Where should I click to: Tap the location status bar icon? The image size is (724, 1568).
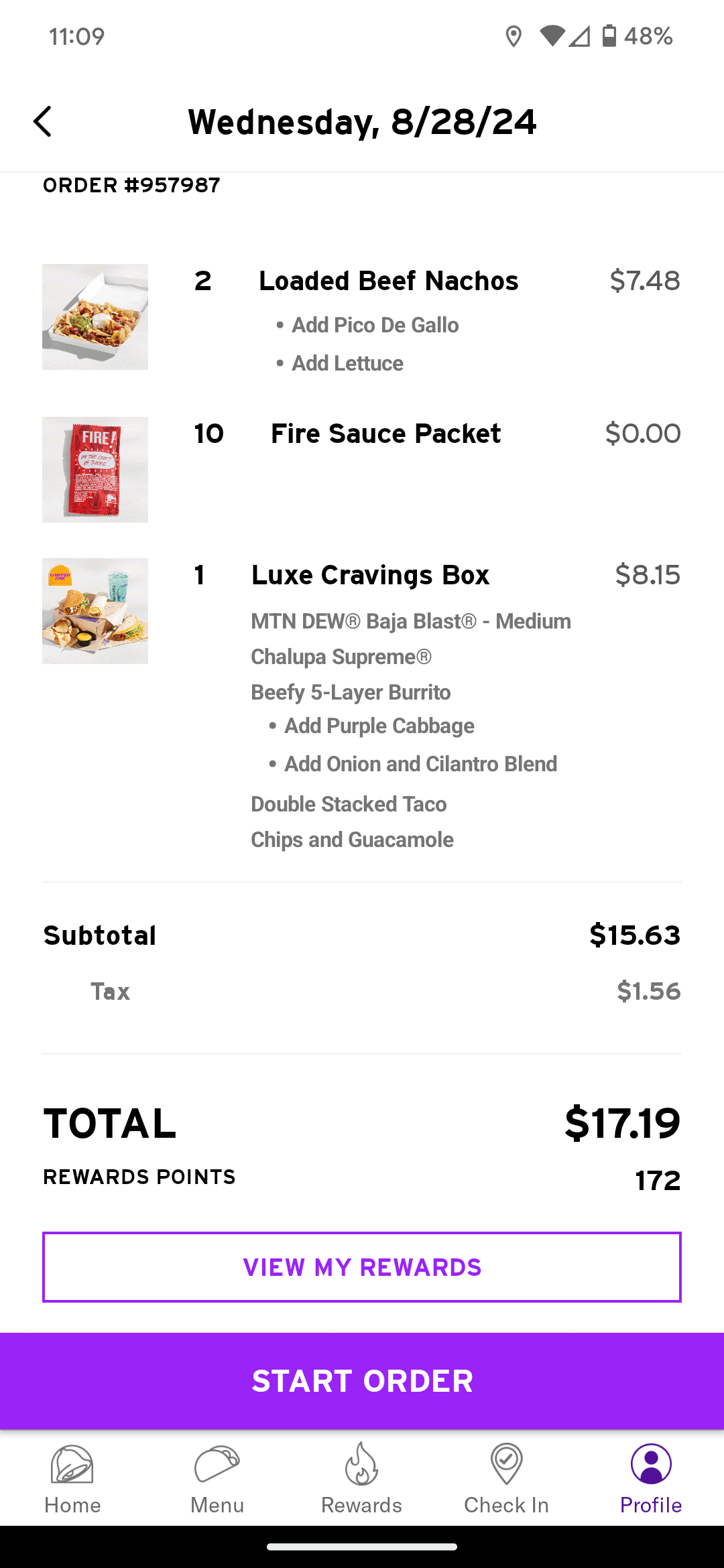click(514, 36)
